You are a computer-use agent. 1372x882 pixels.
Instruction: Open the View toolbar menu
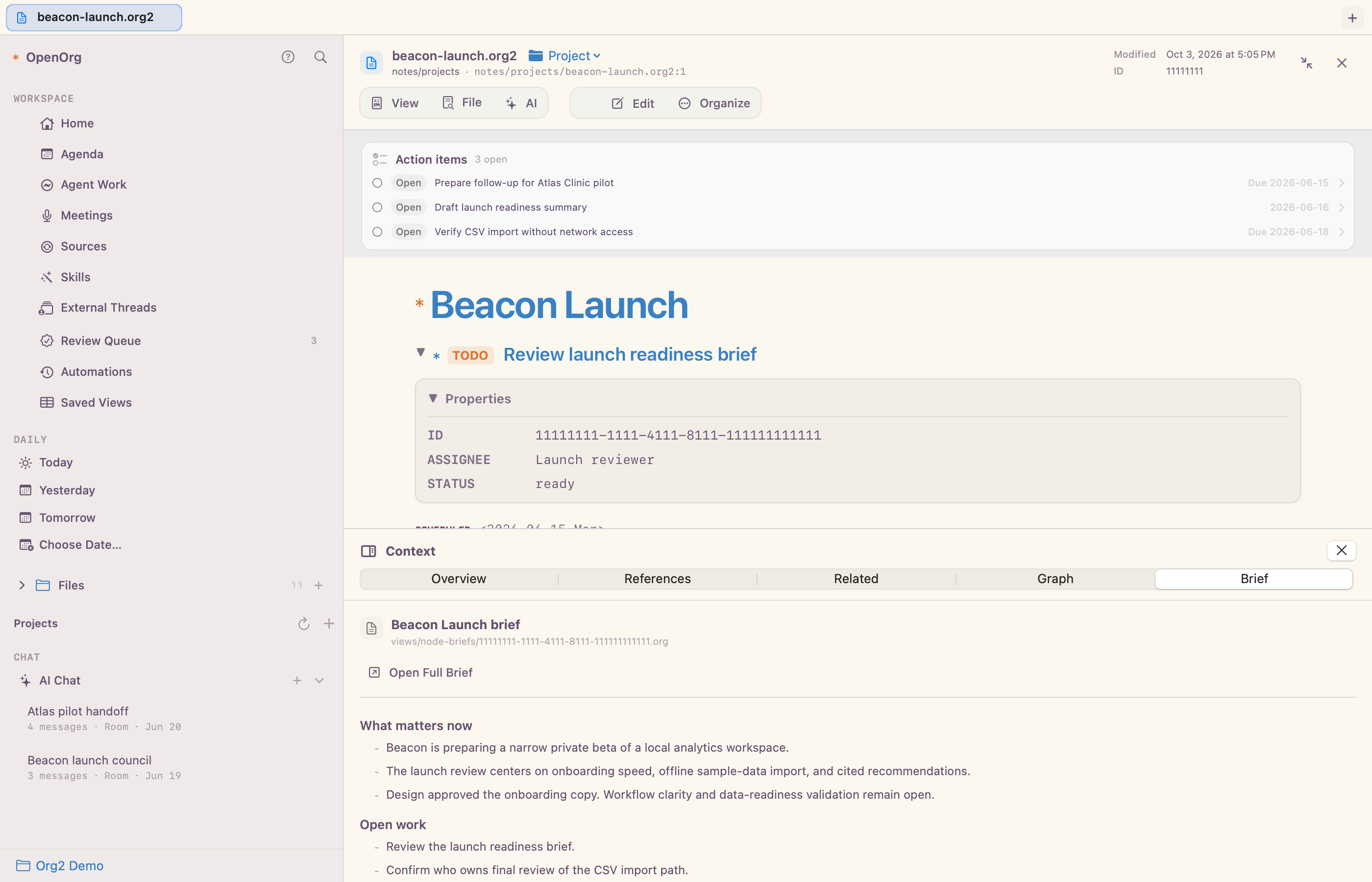pos(395,103)
